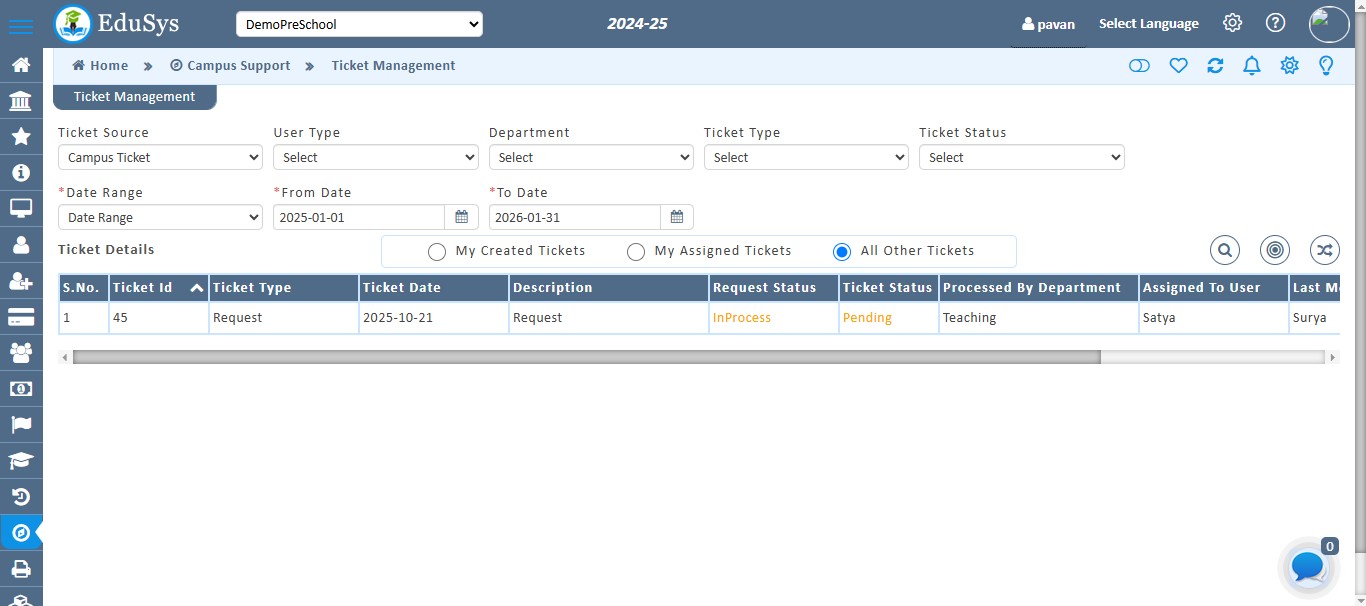Screen dimensions: 1366x606
Task: Open the graduation cap module in the sidebar
Action: point(21,460)
